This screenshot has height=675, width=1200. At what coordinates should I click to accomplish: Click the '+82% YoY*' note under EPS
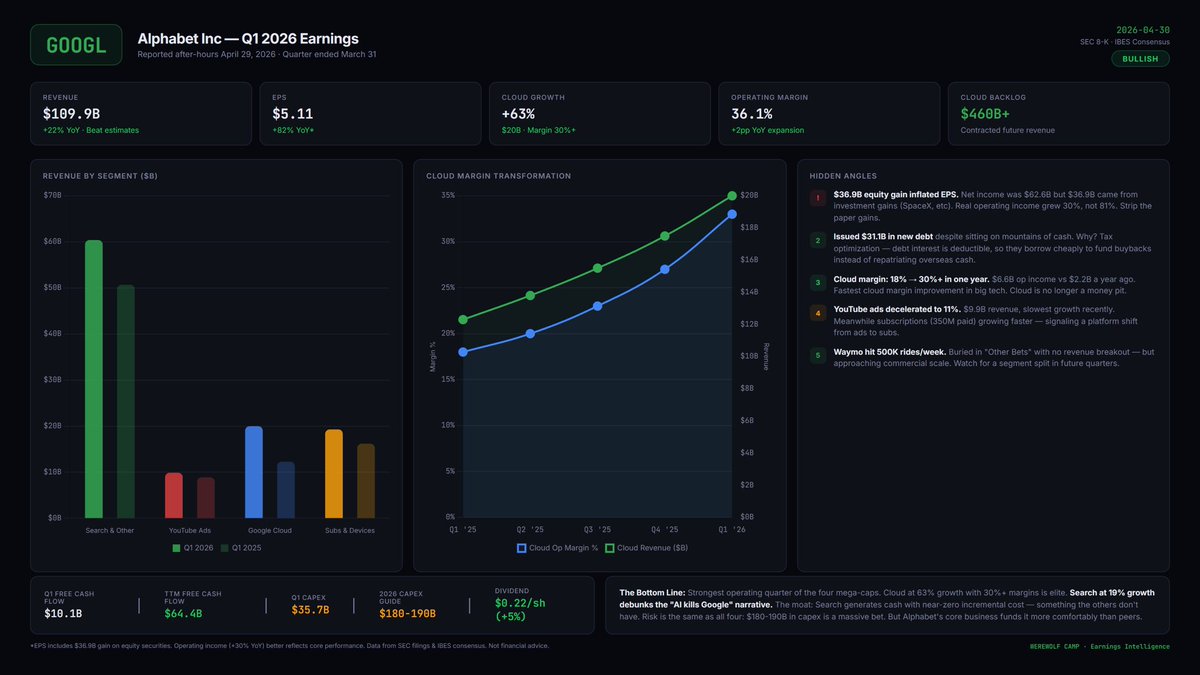coord(292,131)
